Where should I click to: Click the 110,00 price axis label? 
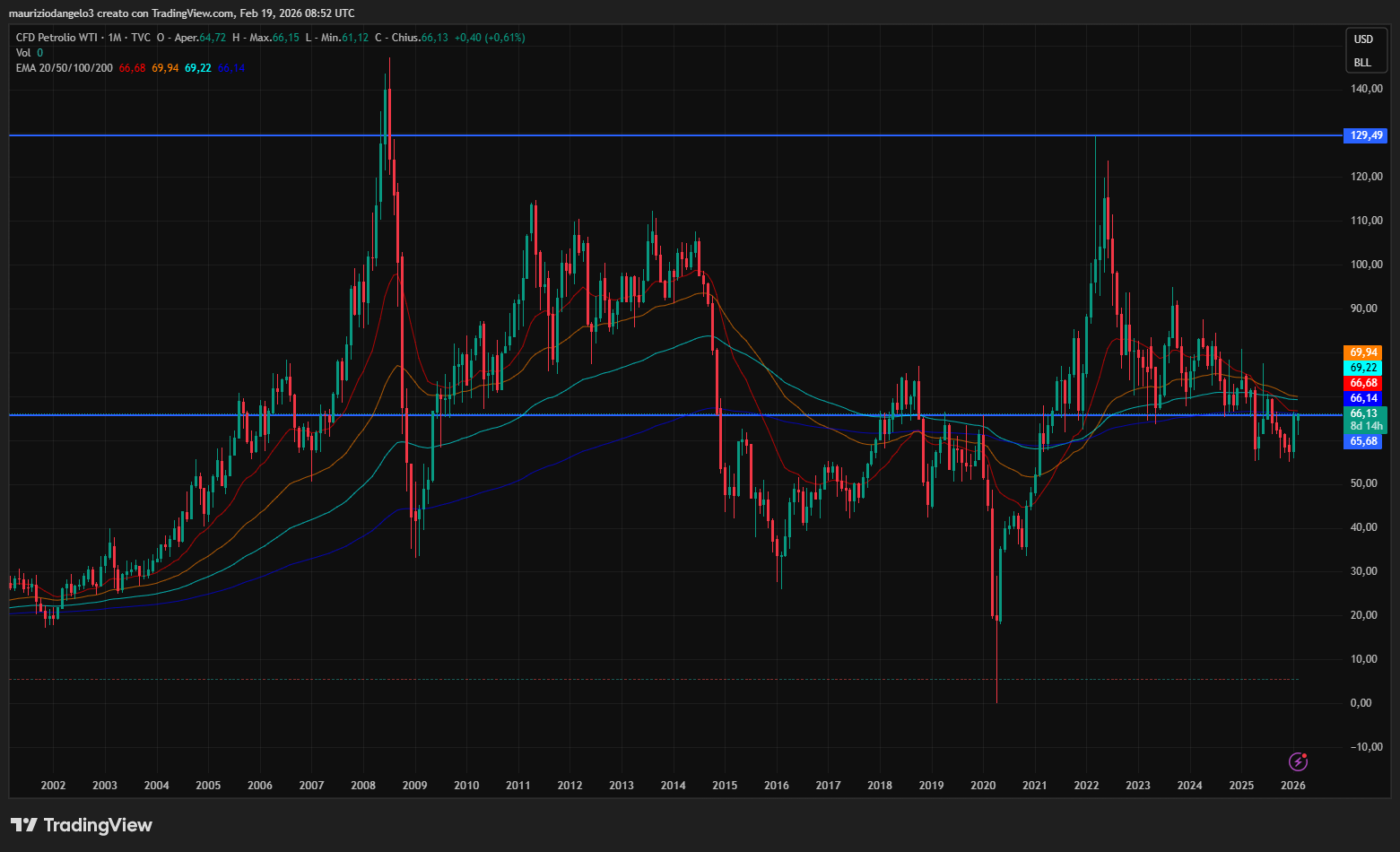click(1367, 221)
